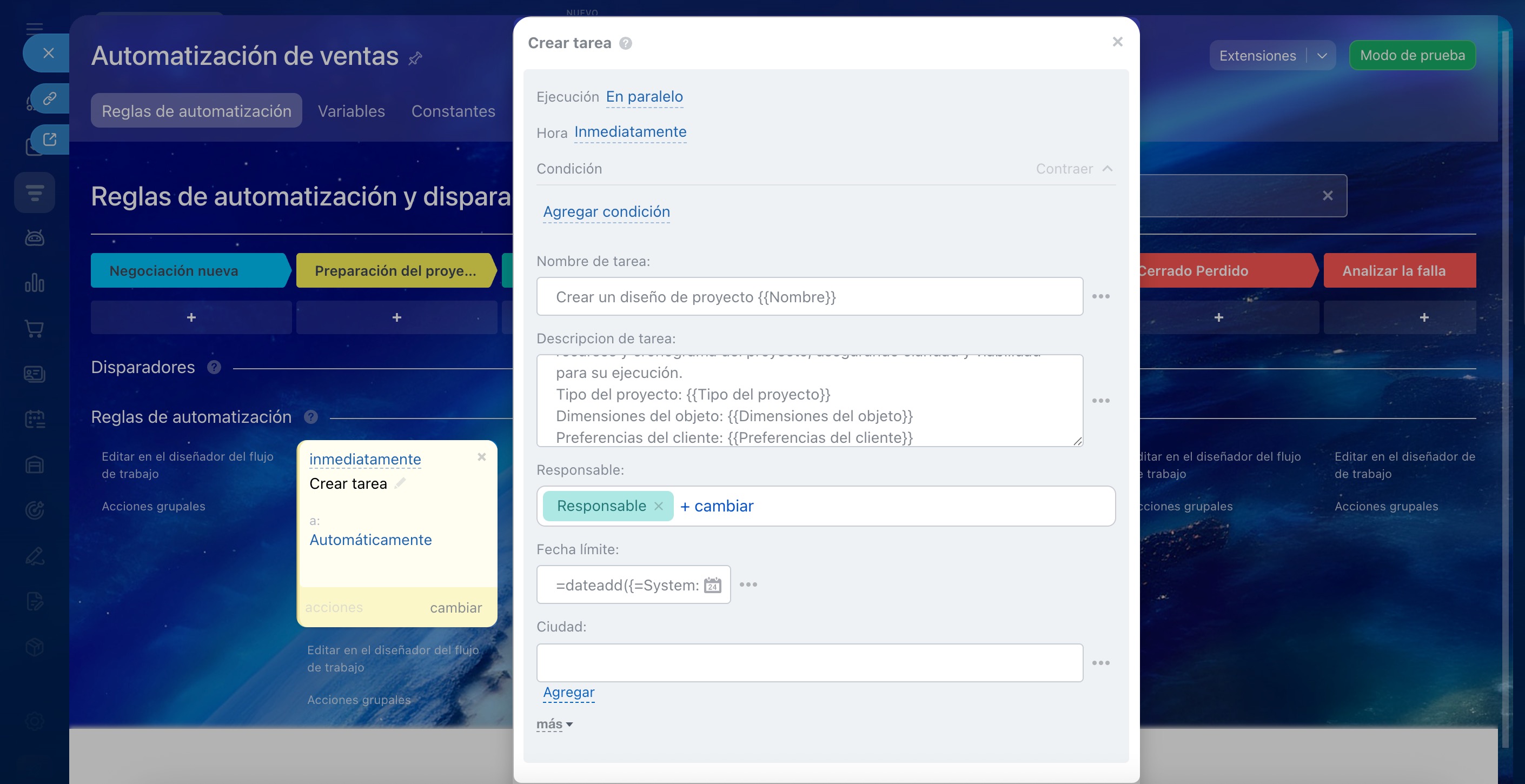The height and width of the screenshot is (784, 1525).
Task: Click pencil icon next to Crear tarea rule
Action: click(400, 483)
